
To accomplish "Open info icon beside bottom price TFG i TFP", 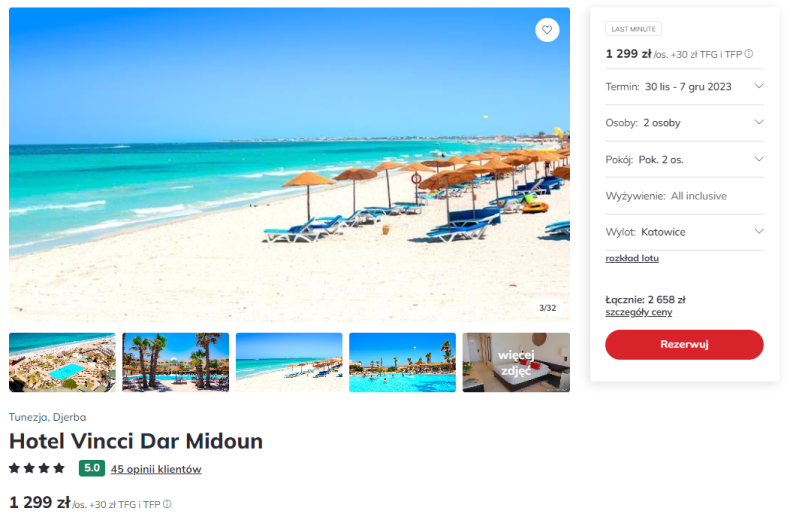I will [167, 503].
